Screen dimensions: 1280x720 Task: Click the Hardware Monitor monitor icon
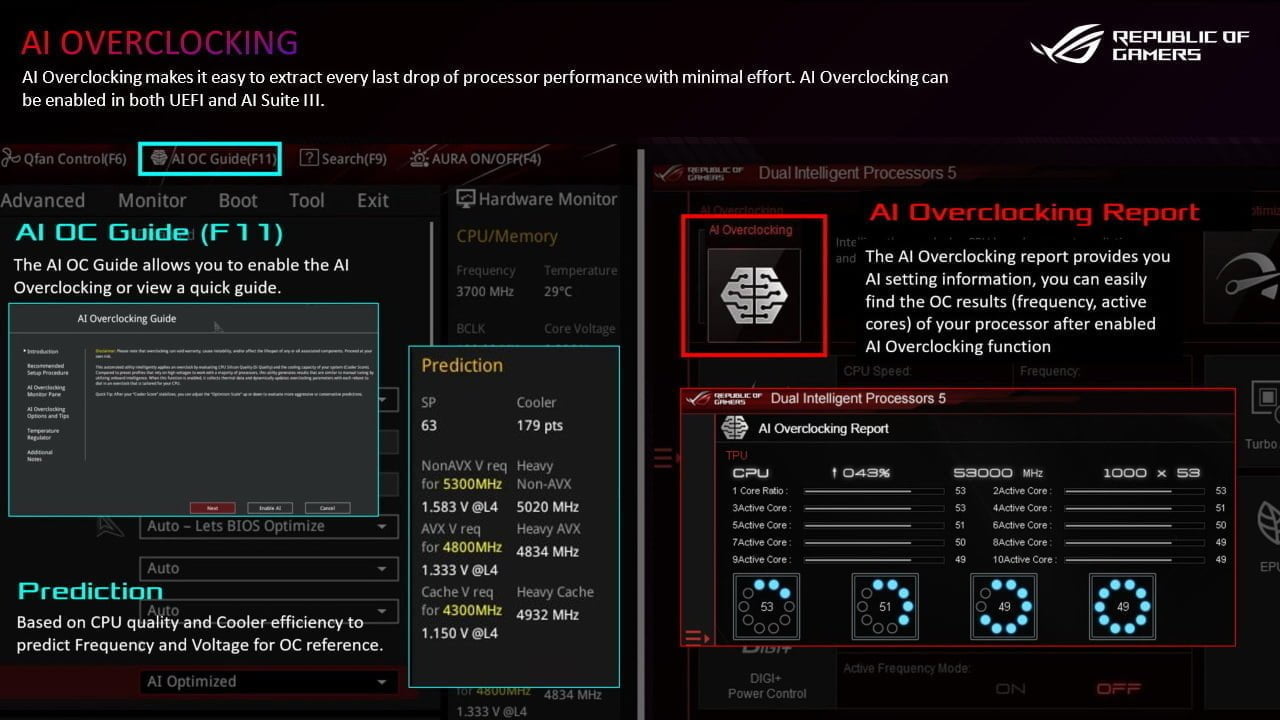pyautogui.click(x=465, y=199)
